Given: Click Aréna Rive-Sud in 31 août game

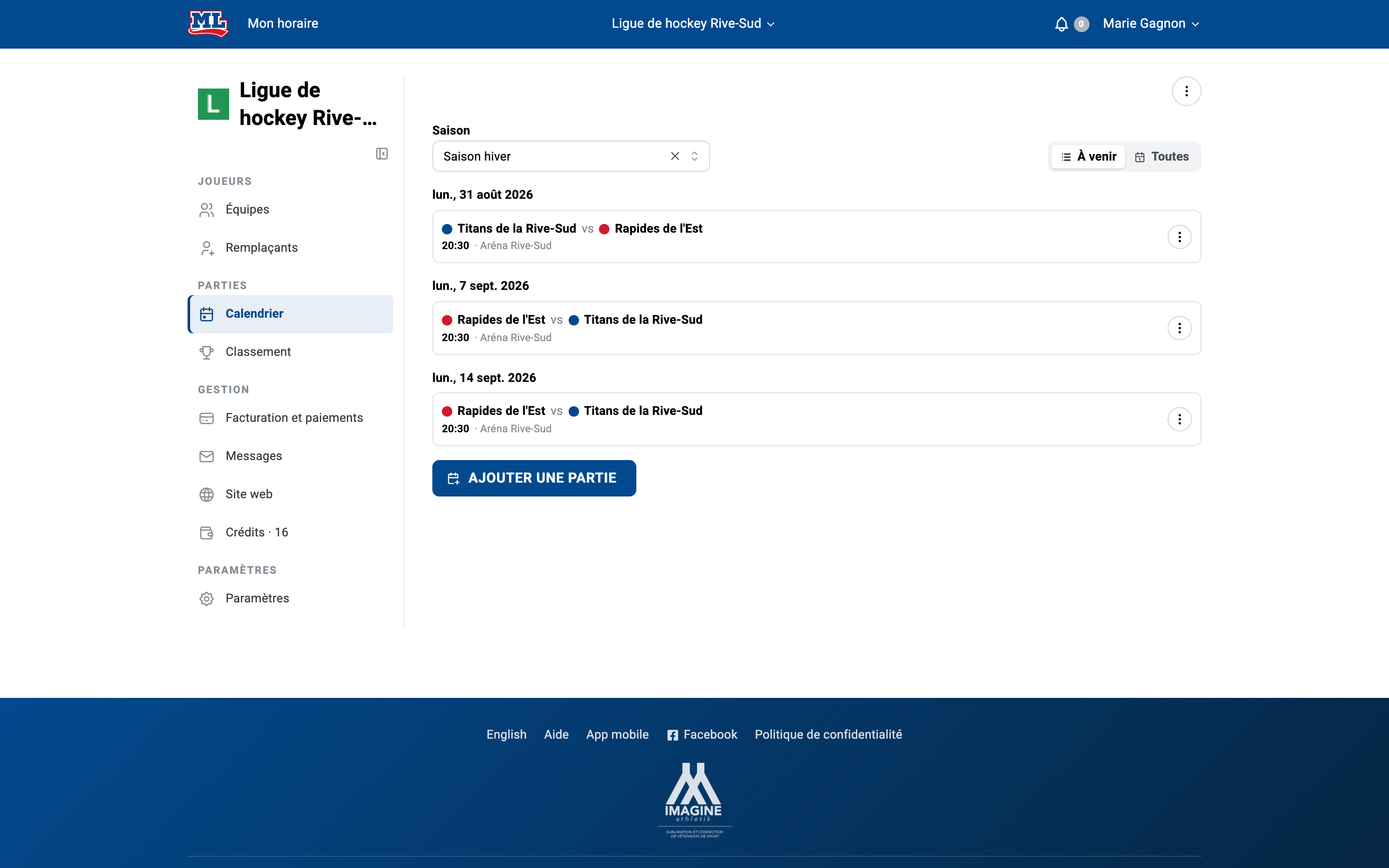Looking at the screenshot, I should pyautogui.click(x=515, y=246).
